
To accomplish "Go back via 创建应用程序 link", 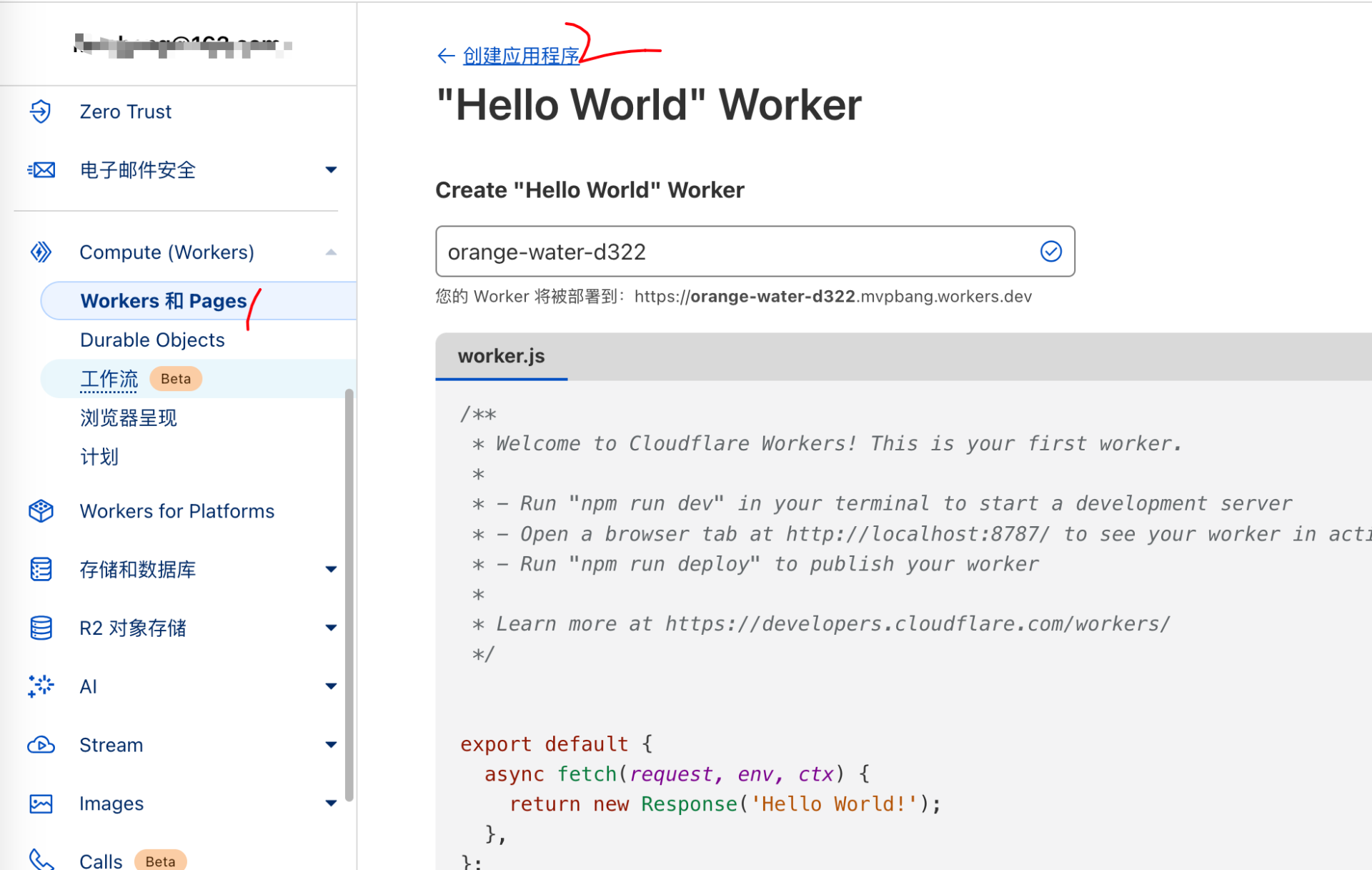I will 520,56.
